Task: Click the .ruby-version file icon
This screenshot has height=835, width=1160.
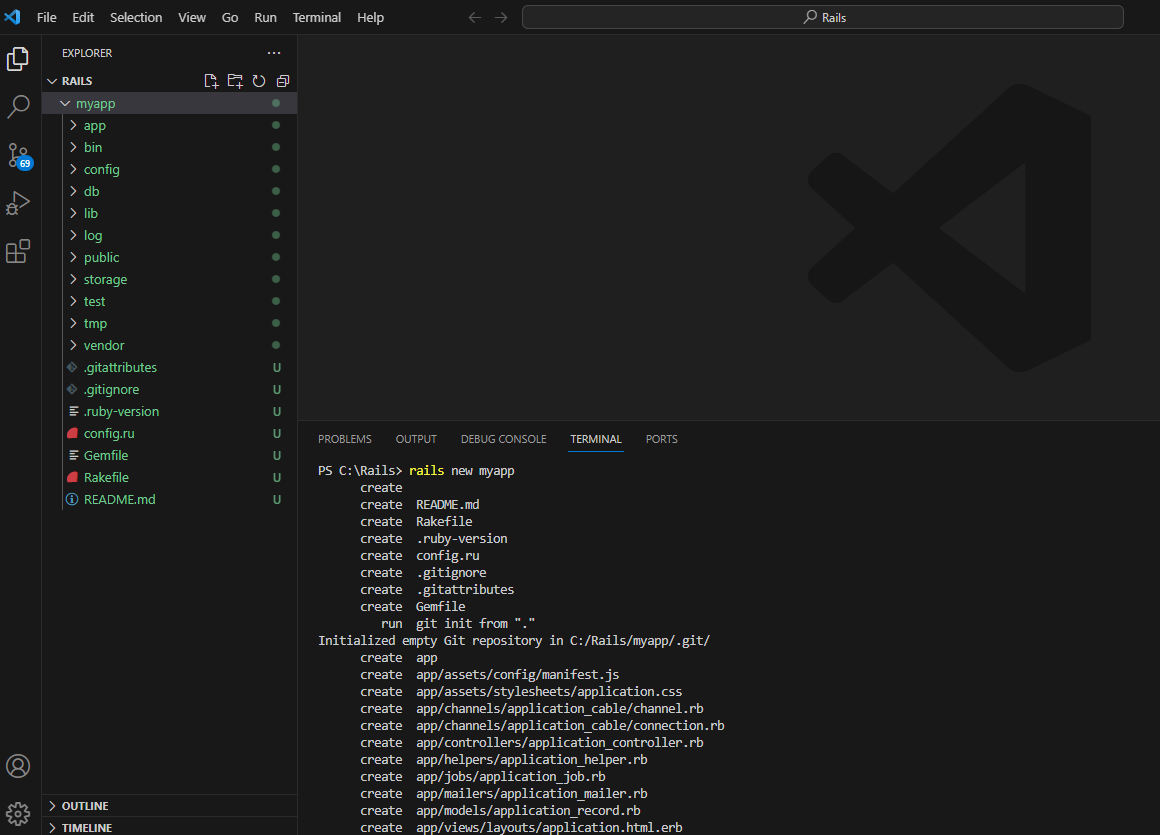Action: [x=72, y=411]
